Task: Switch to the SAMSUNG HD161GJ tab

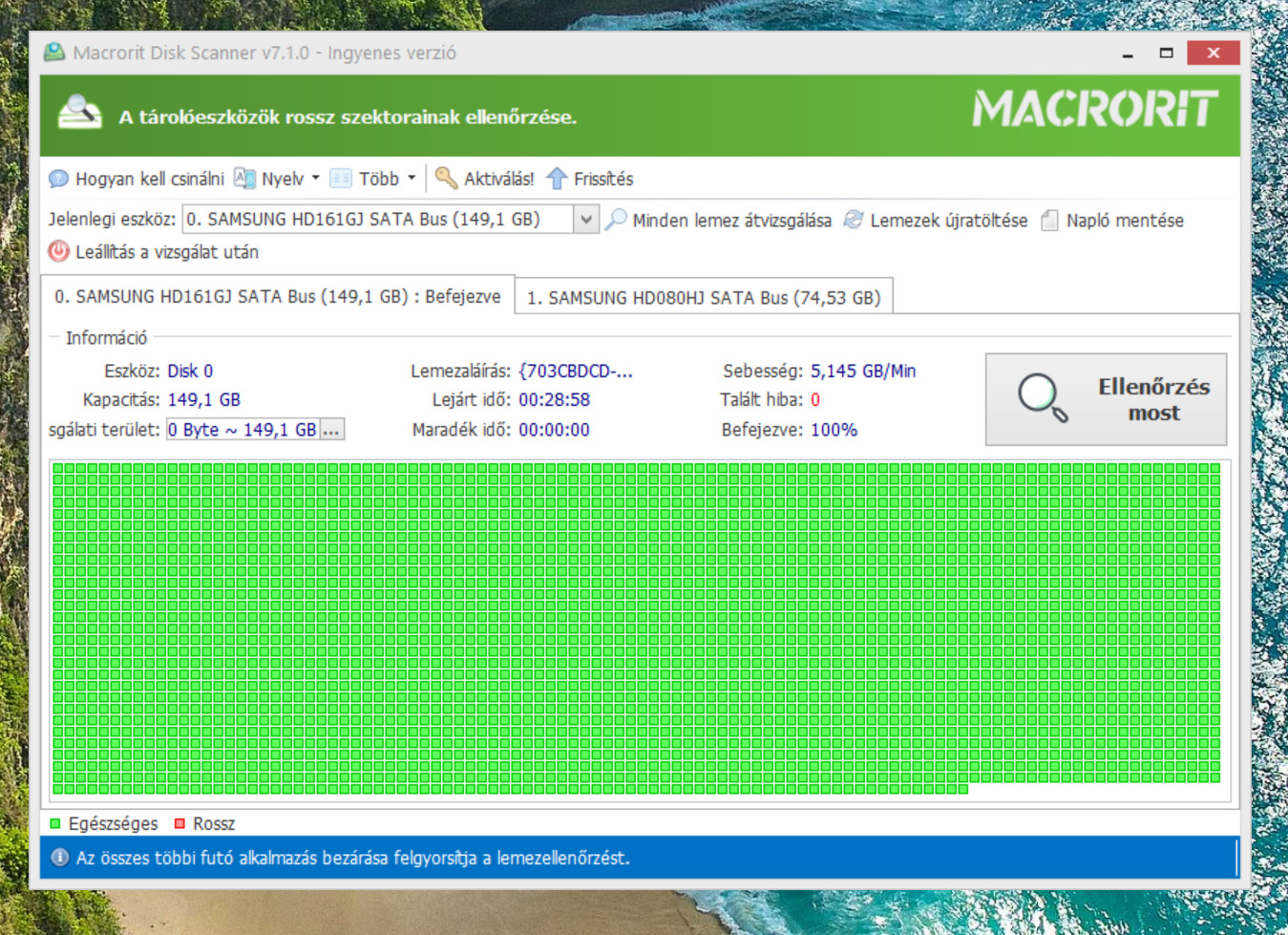Action: tap(278, 296)
